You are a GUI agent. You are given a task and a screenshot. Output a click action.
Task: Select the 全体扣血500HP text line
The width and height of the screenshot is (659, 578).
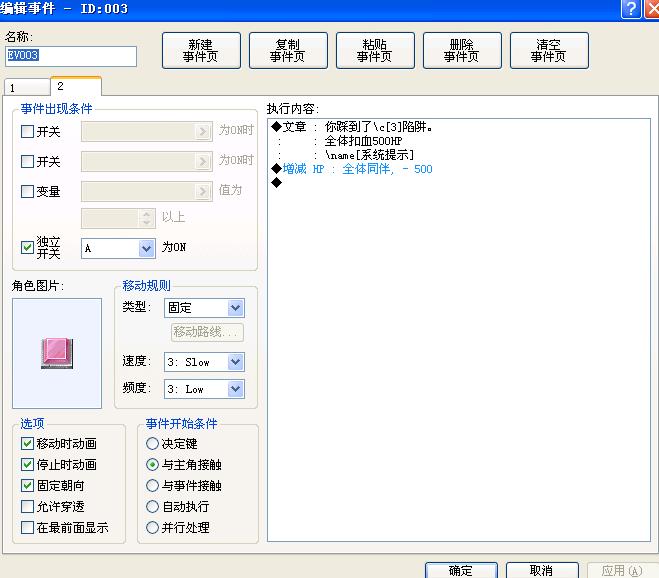point(363,141)
